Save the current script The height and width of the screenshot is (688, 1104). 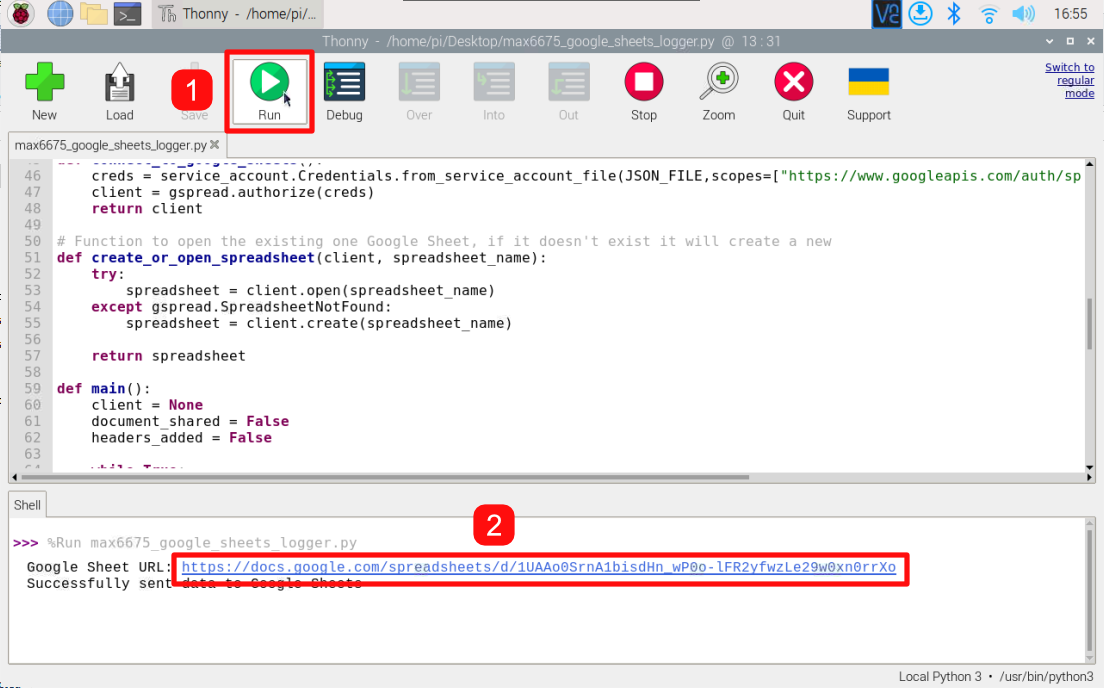[x=193, y=90]
